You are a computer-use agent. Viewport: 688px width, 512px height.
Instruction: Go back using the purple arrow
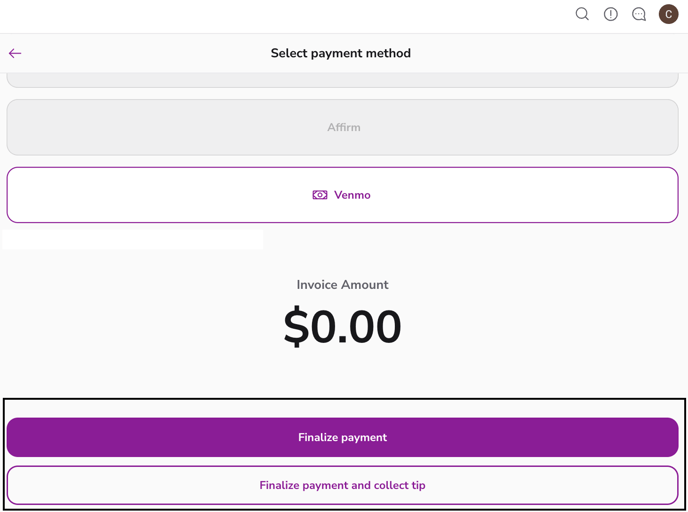point(15,53)
